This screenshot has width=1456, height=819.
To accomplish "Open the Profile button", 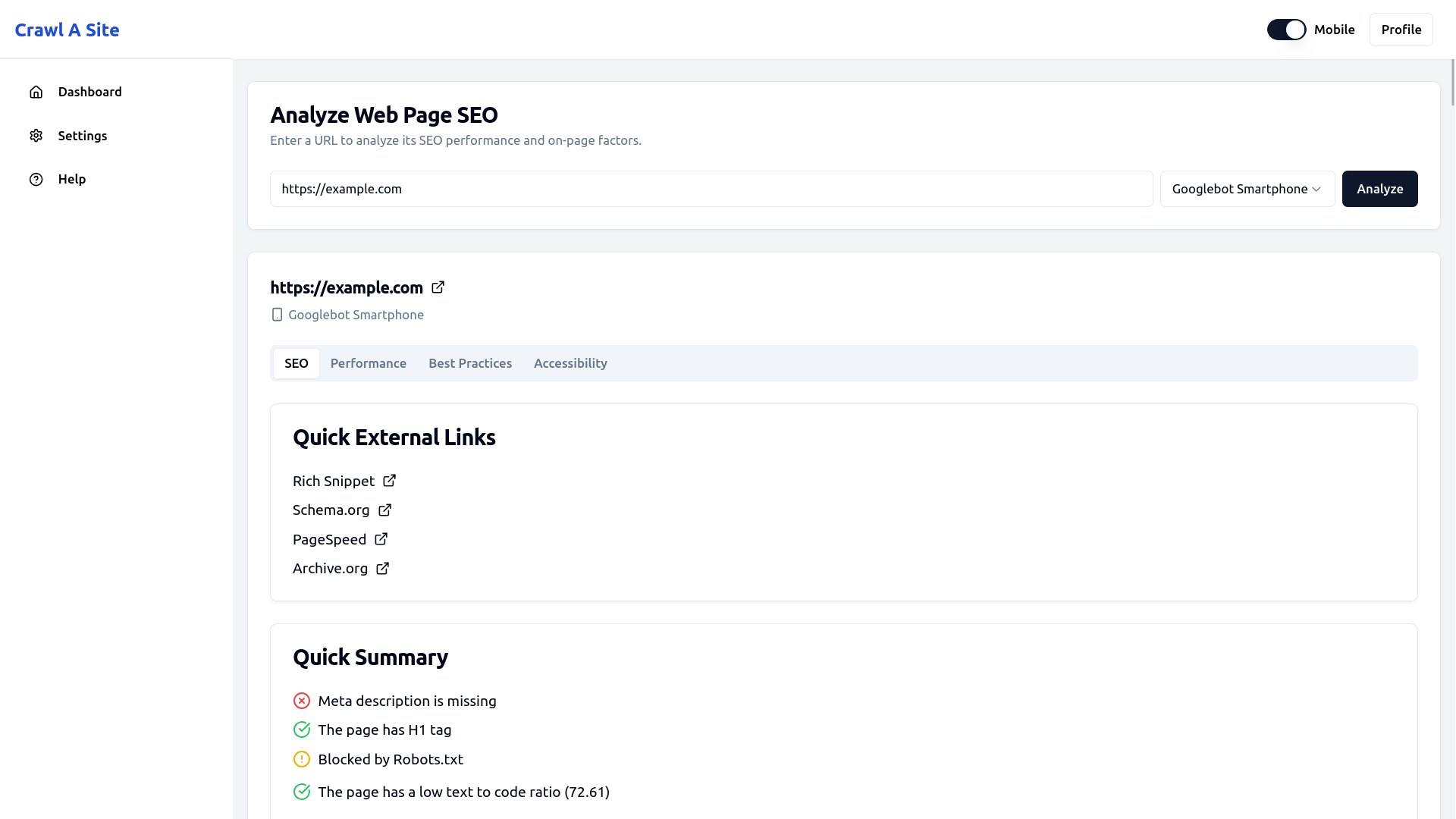I will 1401,30.
